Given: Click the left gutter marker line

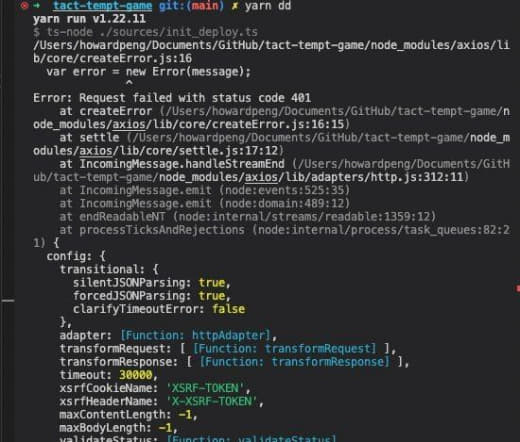Looking at the screenshot, I should coord(8,301).
